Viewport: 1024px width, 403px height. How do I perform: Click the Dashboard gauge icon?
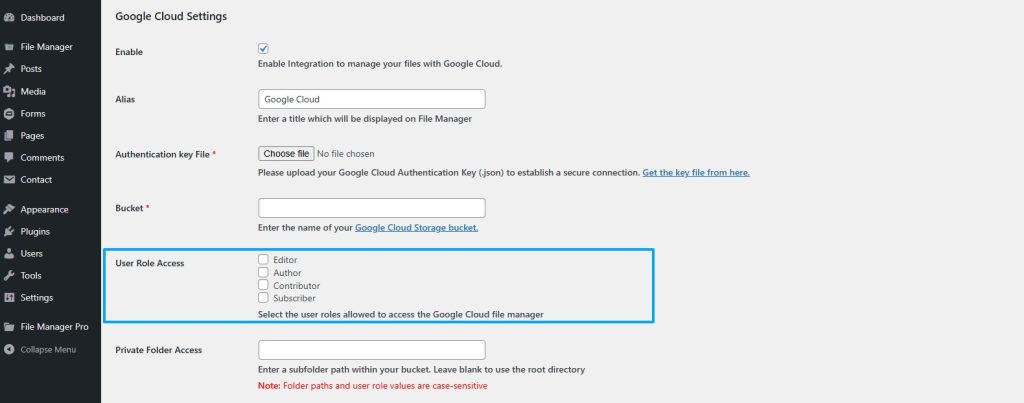tap(8, 18)
